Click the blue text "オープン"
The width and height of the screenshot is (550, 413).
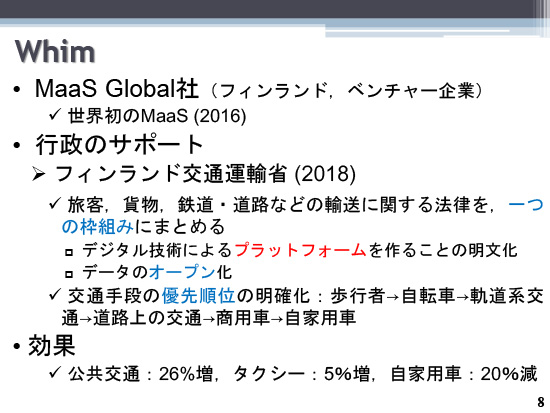tap(182, 272)
